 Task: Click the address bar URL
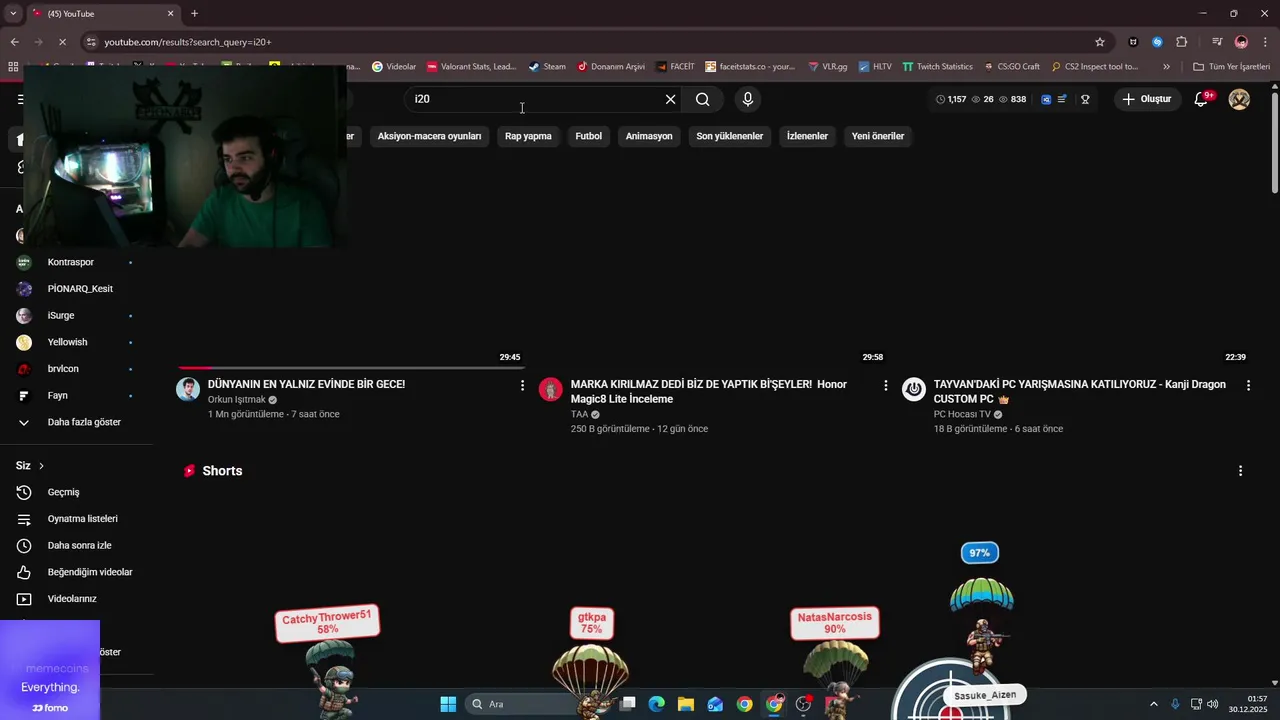(x=188, y=42)
